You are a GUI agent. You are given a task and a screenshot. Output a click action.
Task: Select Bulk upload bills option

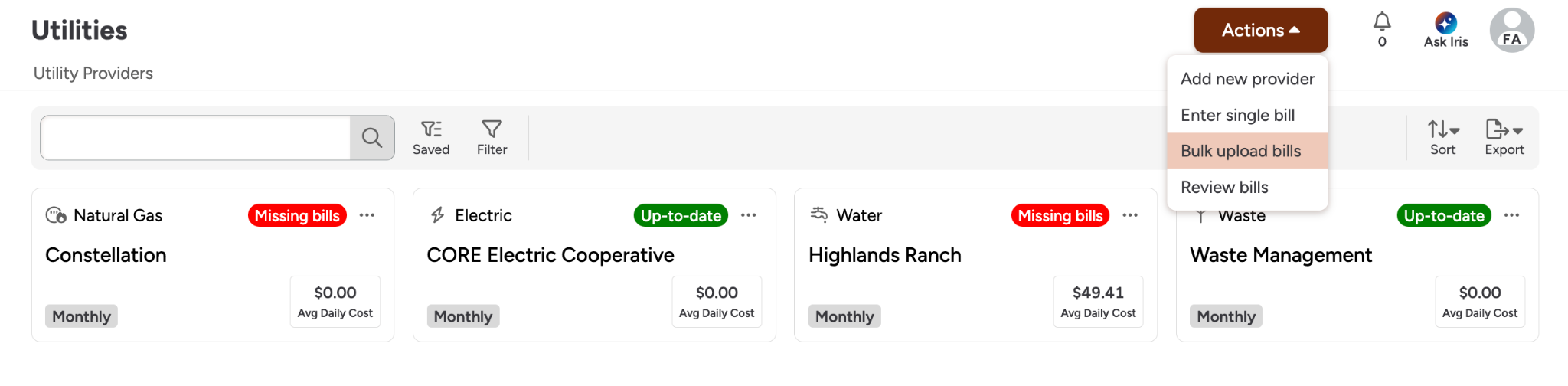pyautogui.click(x=1241, y=151)
